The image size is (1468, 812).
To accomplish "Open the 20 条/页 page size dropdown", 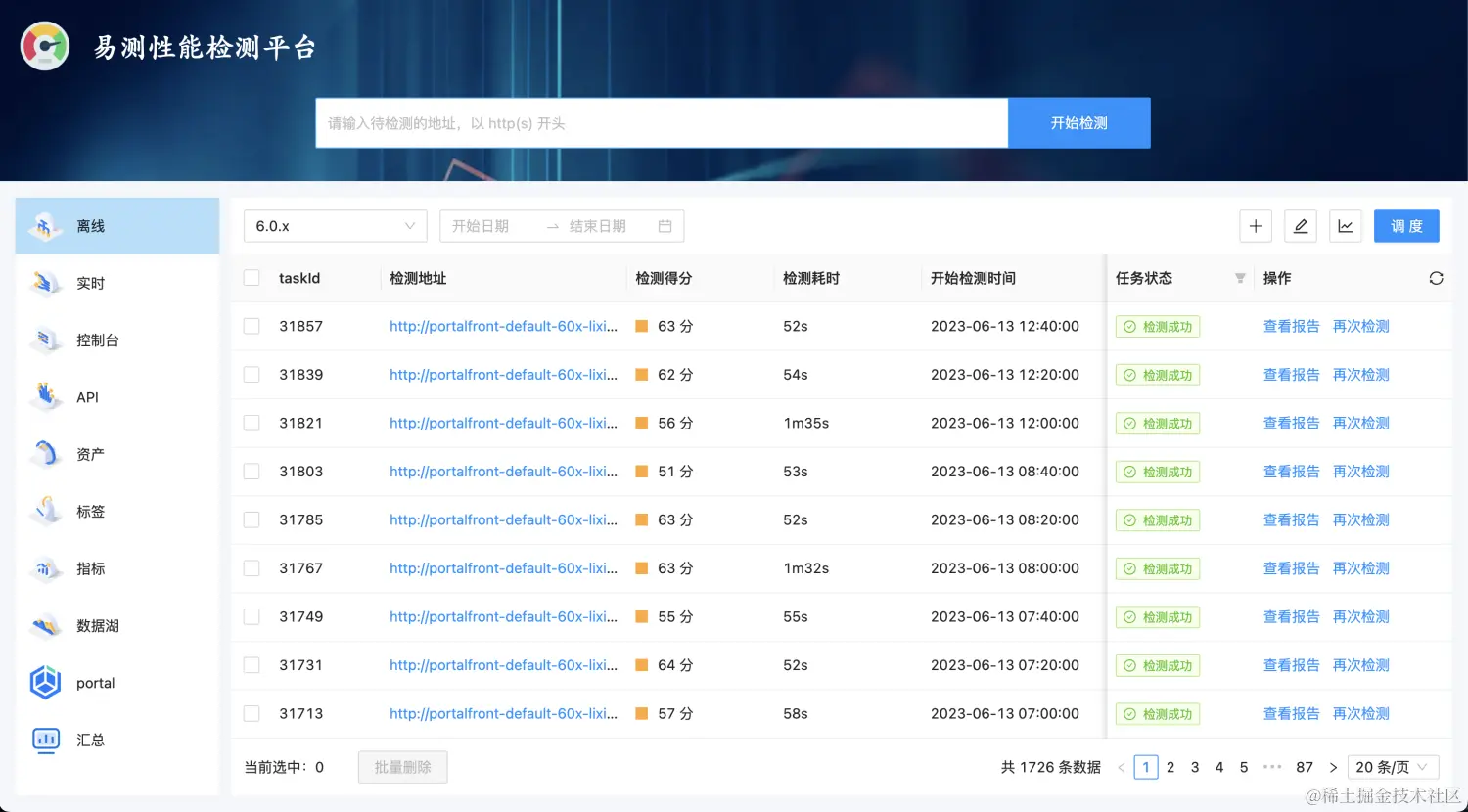I will [x=1393, y=767].
